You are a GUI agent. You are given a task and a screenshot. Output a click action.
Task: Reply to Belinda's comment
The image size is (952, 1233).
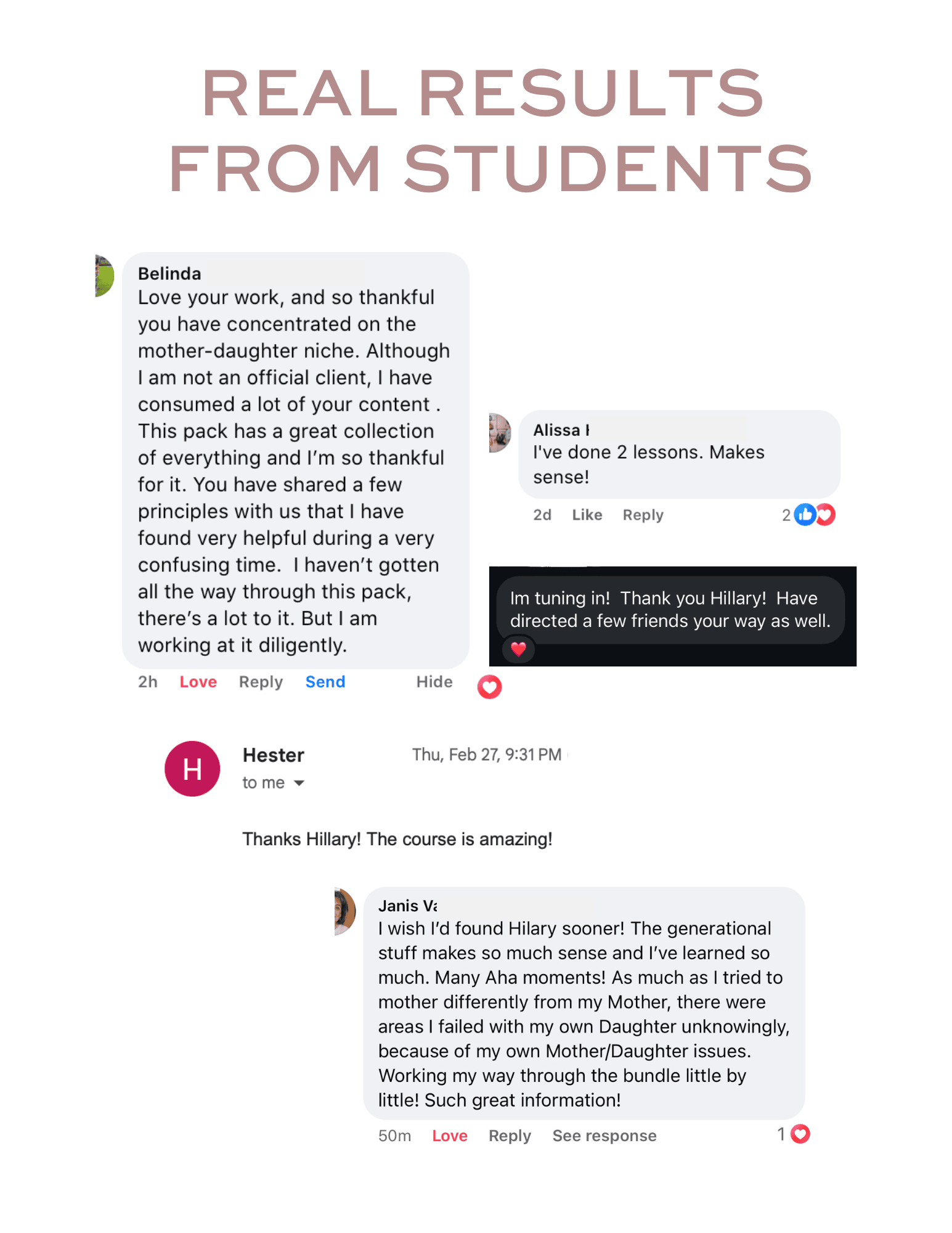261,682
